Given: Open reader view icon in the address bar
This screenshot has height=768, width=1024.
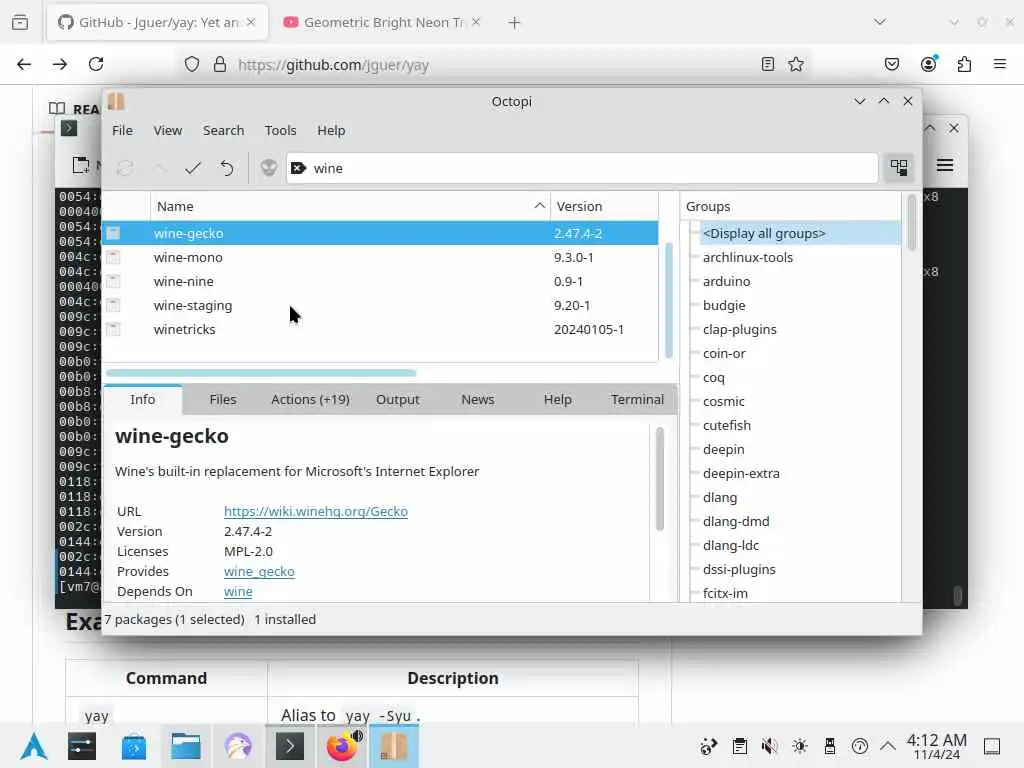Looking at the screenshot, I should click(768, 64).
